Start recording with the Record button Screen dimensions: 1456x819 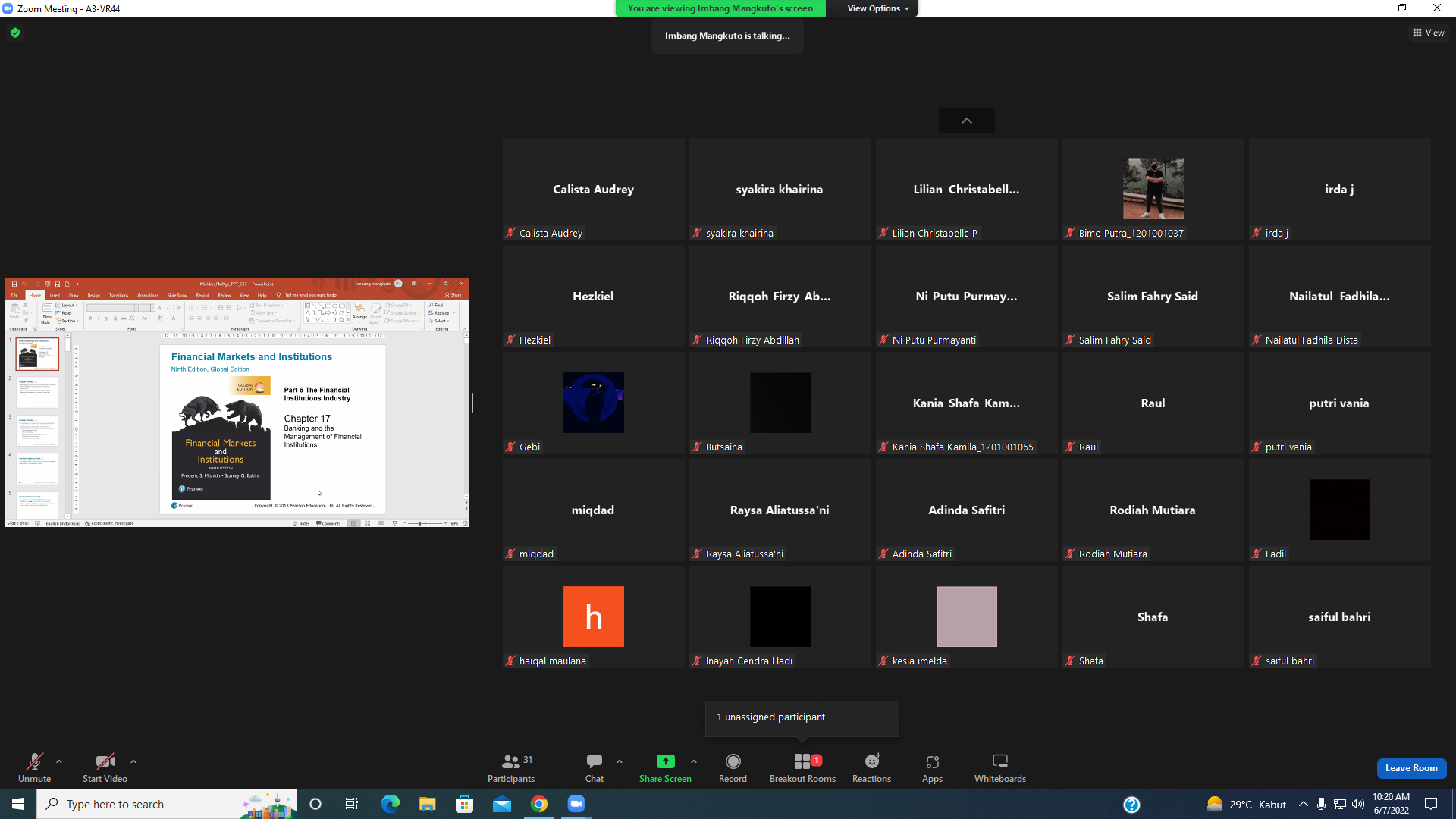[733, 767]
